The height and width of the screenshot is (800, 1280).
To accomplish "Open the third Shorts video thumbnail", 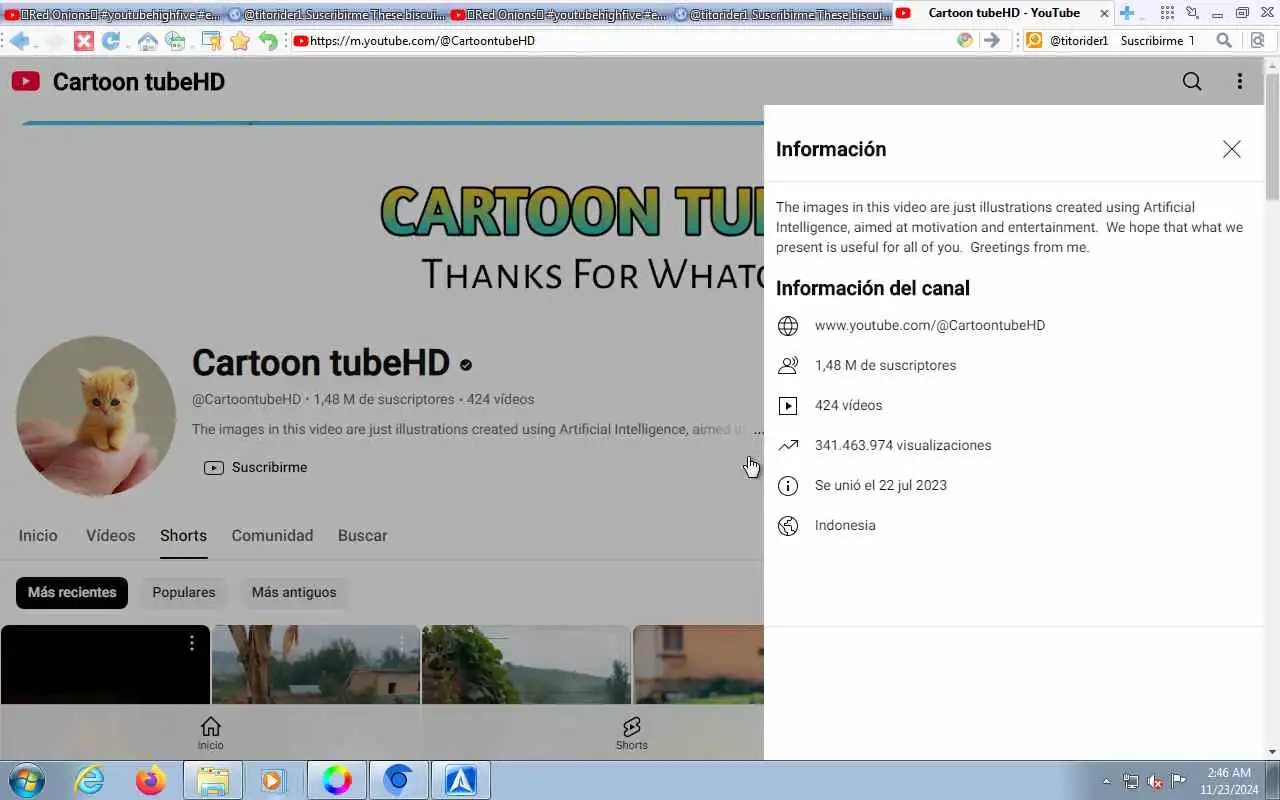I will pyautogui.click(x=526, y=665).
